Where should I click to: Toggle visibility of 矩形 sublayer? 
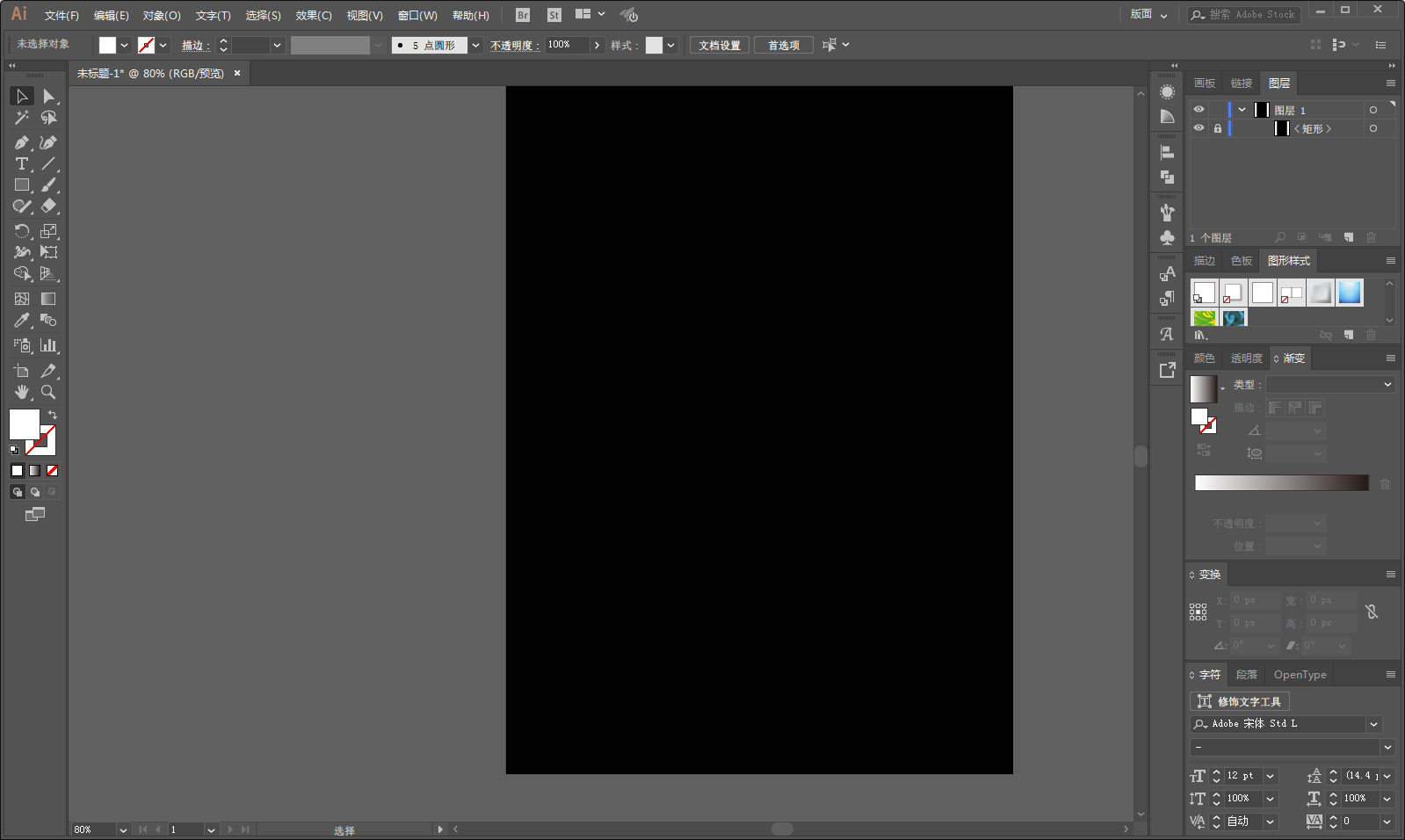click(x=1199, y=128)
